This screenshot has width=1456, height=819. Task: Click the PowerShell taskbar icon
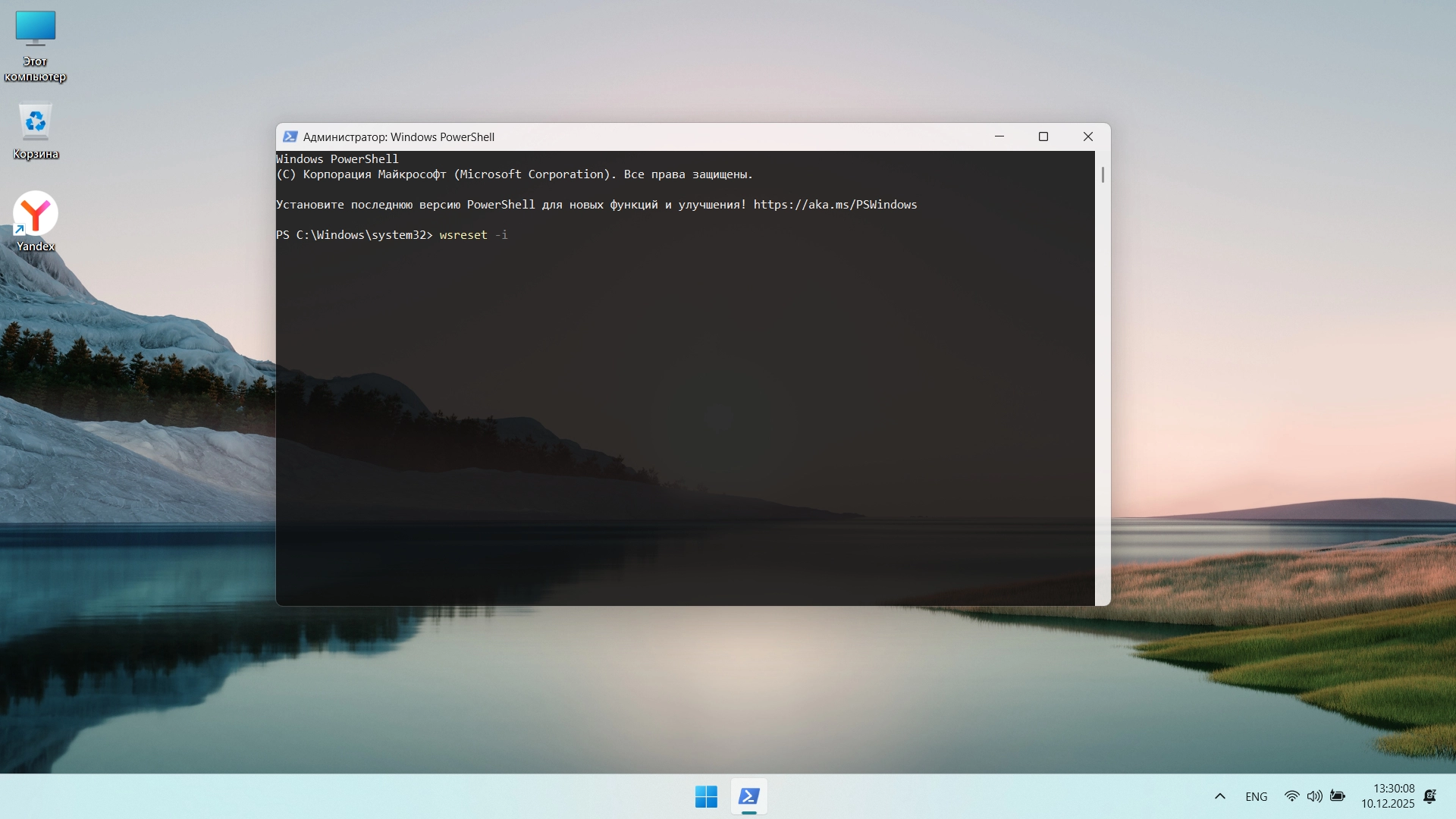pos(748,796)
